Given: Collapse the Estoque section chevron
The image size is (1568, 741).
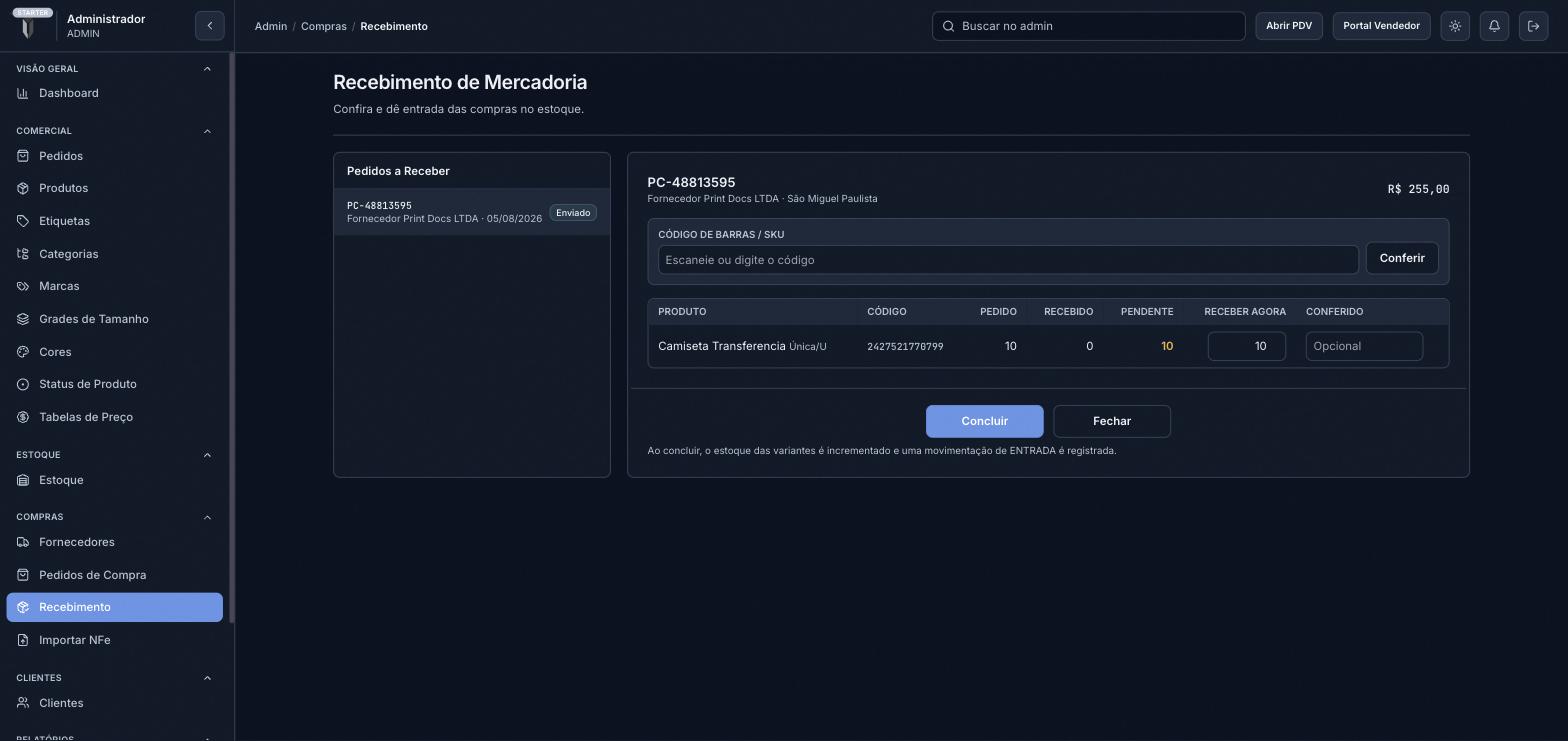Looking at the screenshot, I should click(x=207, y=455).
